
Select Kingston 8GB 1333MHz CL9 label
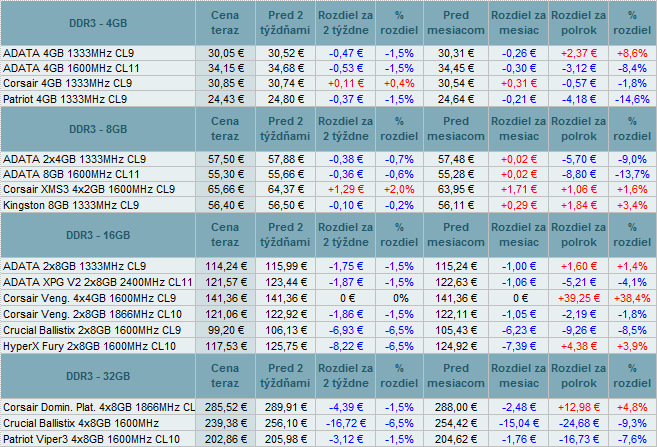71,205
